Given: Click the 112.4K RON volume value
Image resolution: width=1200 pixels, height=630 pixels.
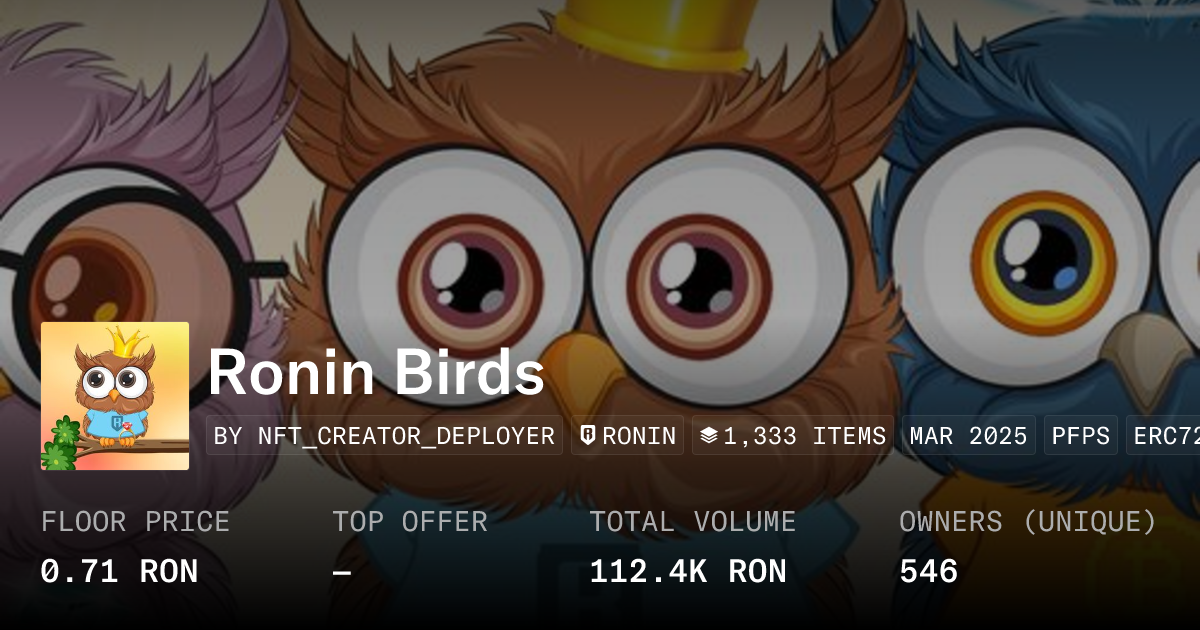Looking at the screenshot, I should 688,572.
